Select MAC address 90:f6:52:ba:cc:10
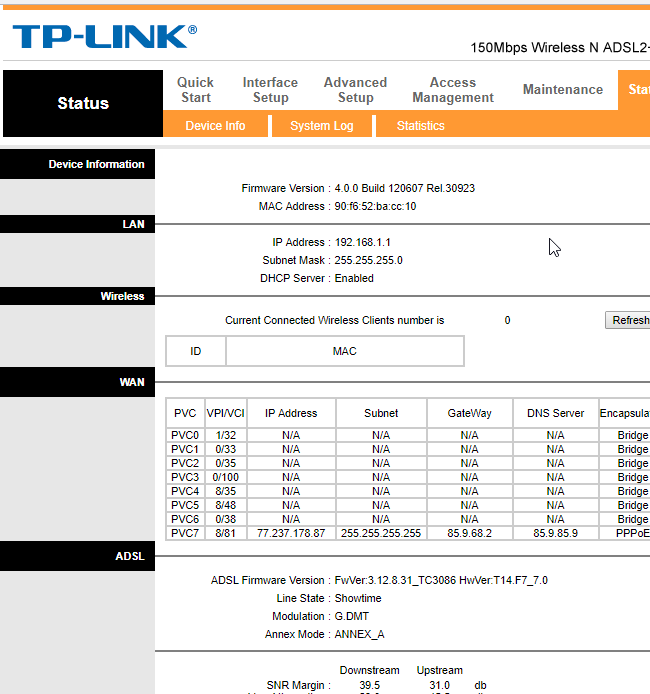 click(x=375, y=206)
